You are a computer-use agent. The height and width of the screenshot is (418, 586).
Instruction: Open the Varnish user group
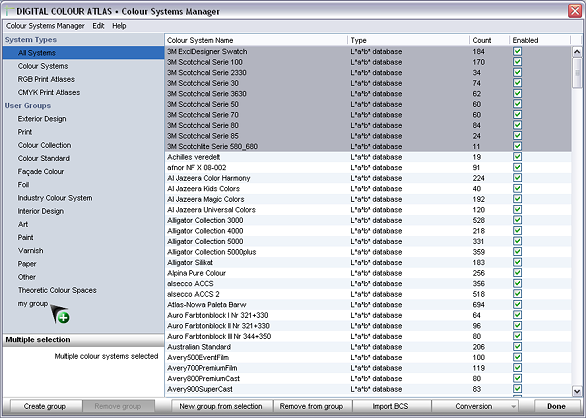coord(30,251)
